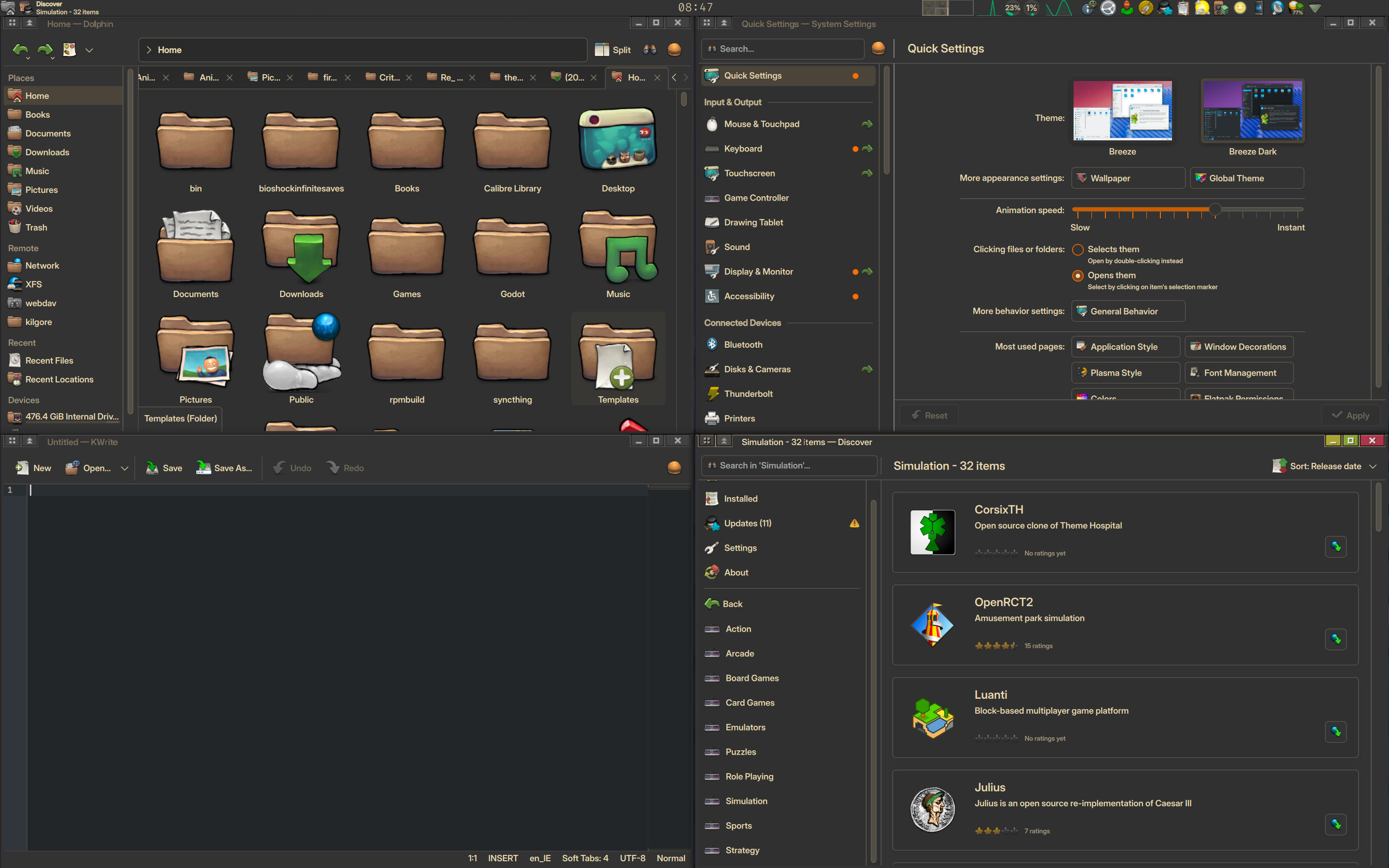Select the 'Selects them' radio option

(1077, 250)
